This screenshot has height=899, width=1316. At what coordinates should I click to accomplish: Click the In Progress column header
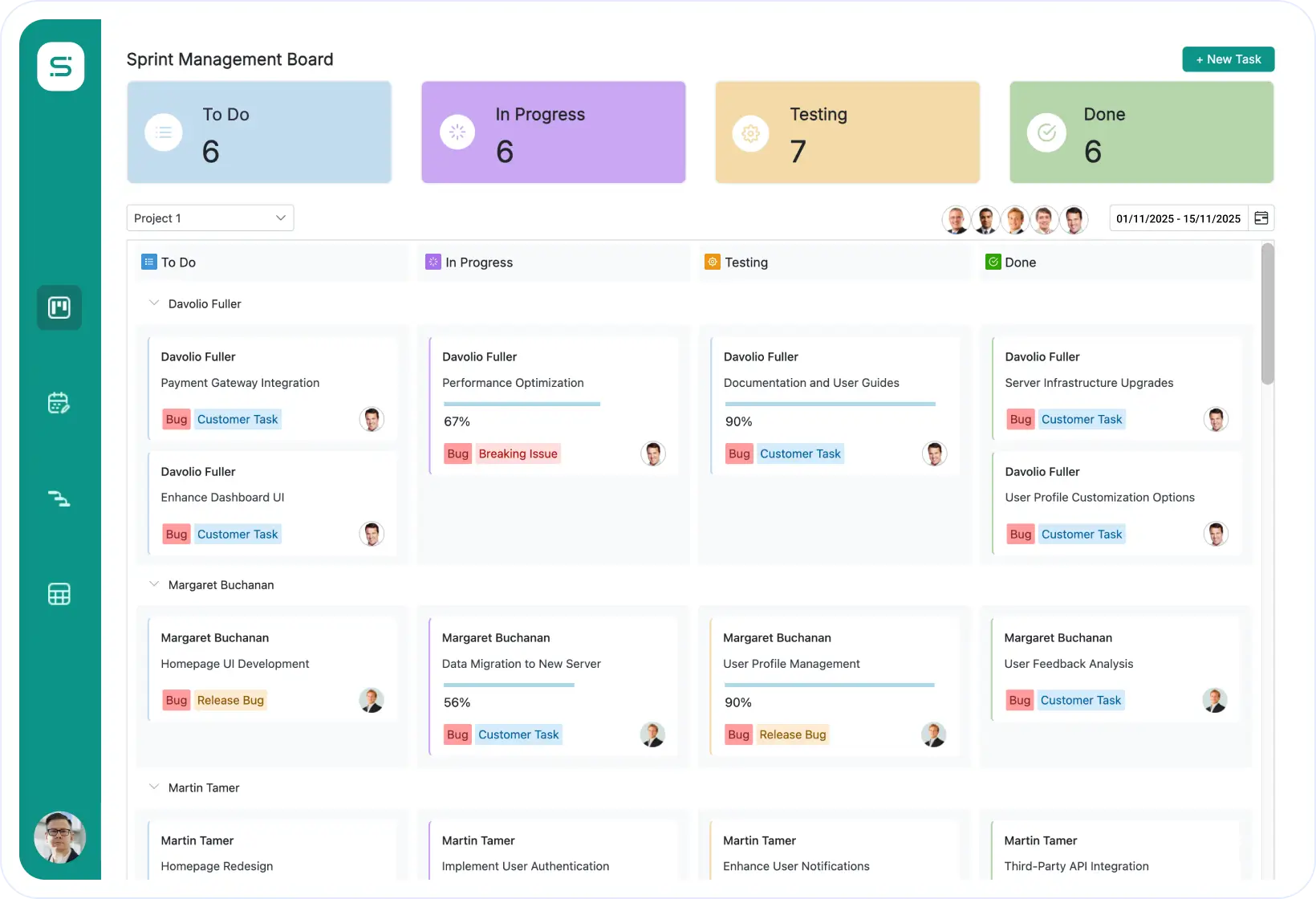point(478,262)
